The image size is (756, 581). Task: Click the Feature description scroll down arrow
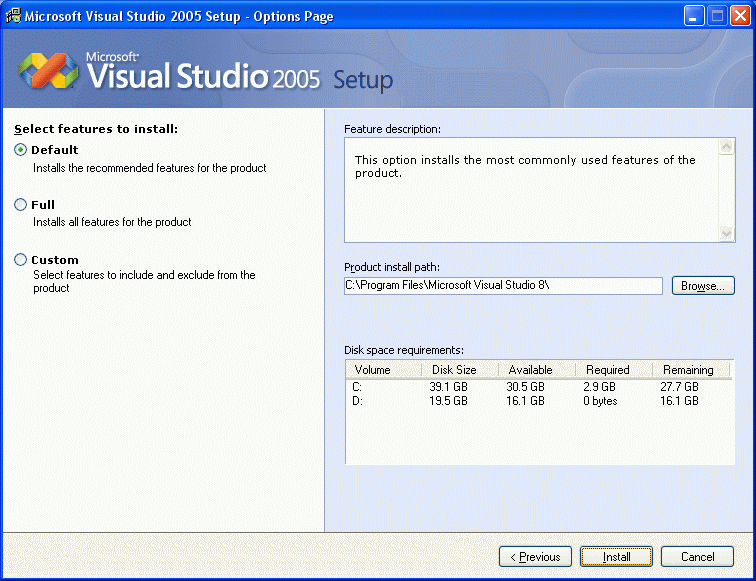[x=727, y=233]
